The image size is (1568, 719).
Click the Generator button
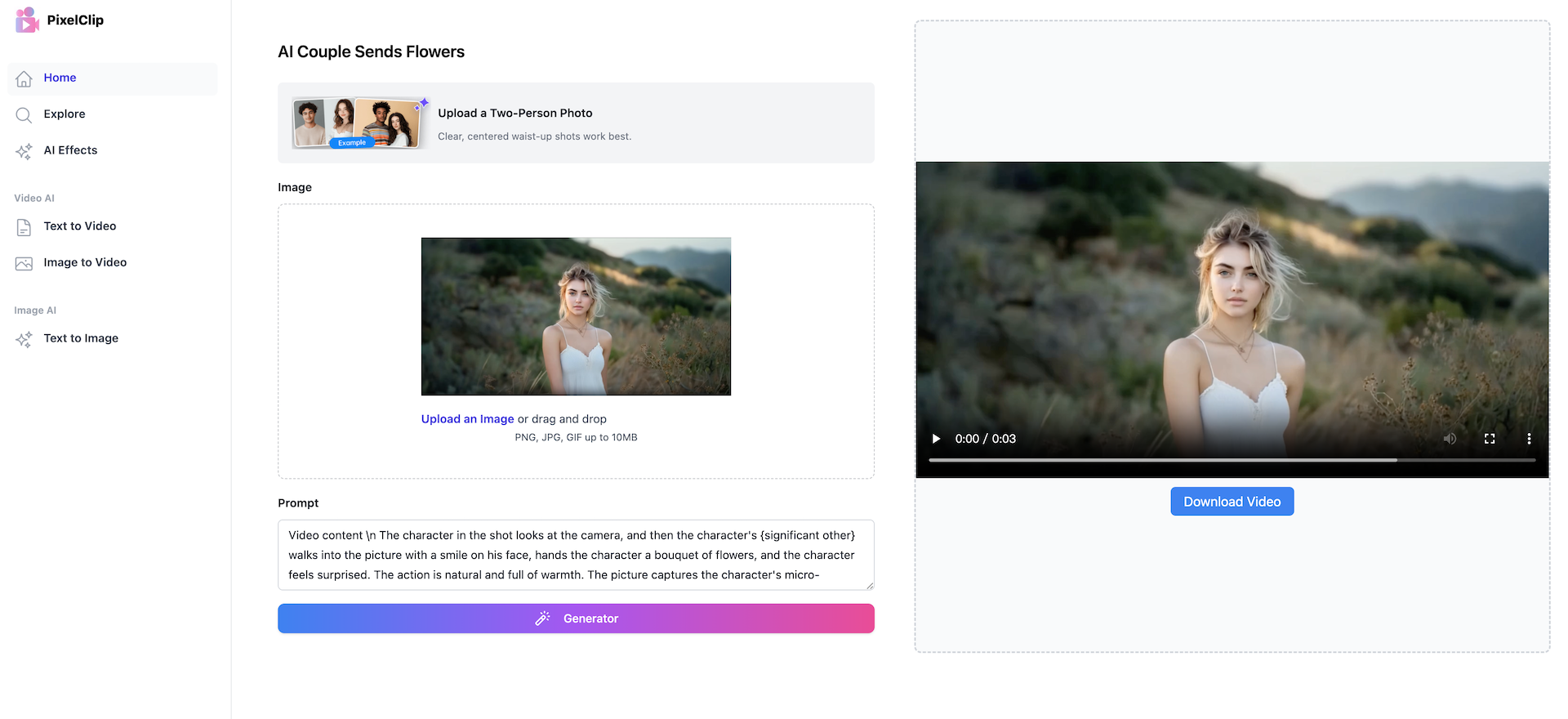[x=576, y=619]
